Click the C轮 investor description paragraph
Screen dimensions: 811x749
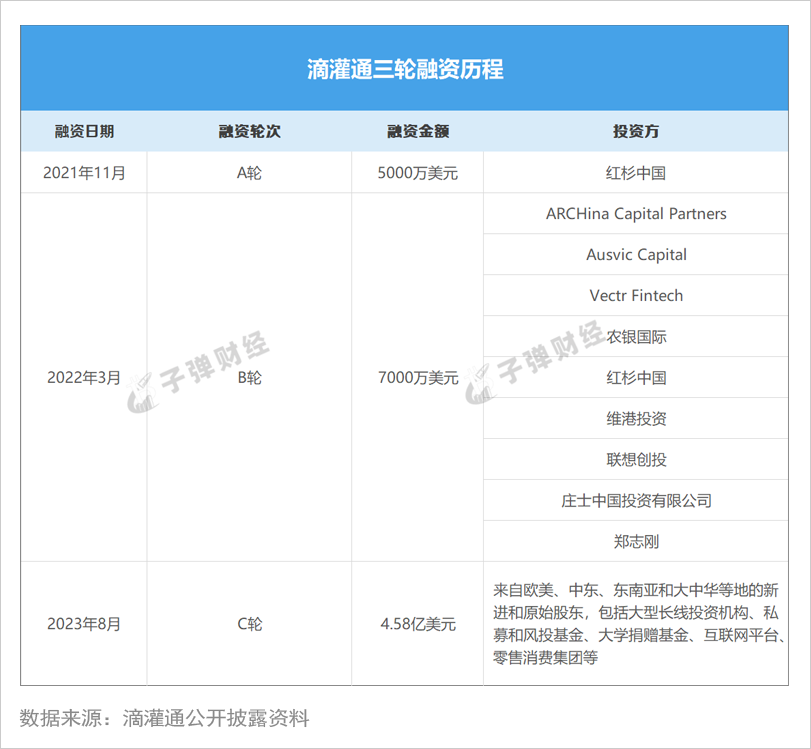pyautogui.click(x=639, y=624)
